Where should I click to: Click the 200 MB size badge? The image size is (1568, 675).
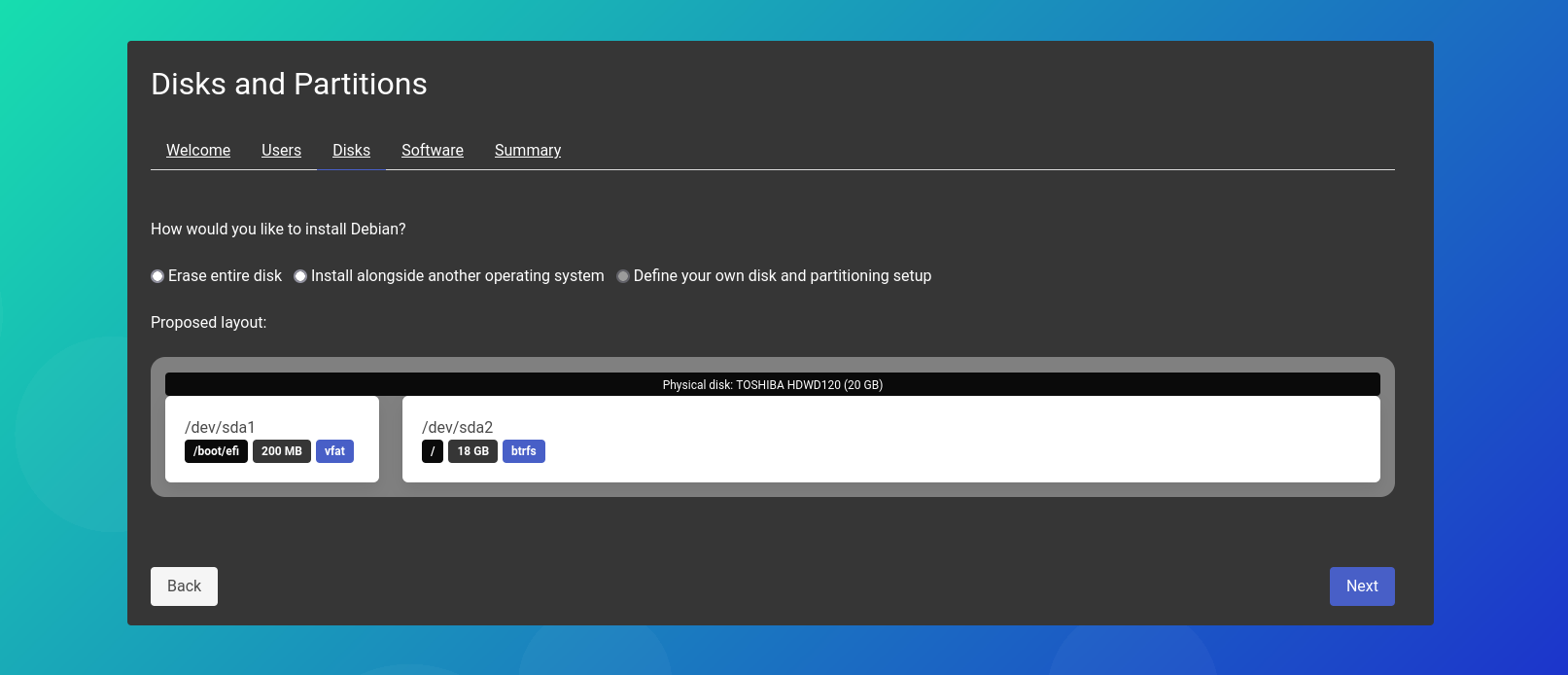coord(282,451)
